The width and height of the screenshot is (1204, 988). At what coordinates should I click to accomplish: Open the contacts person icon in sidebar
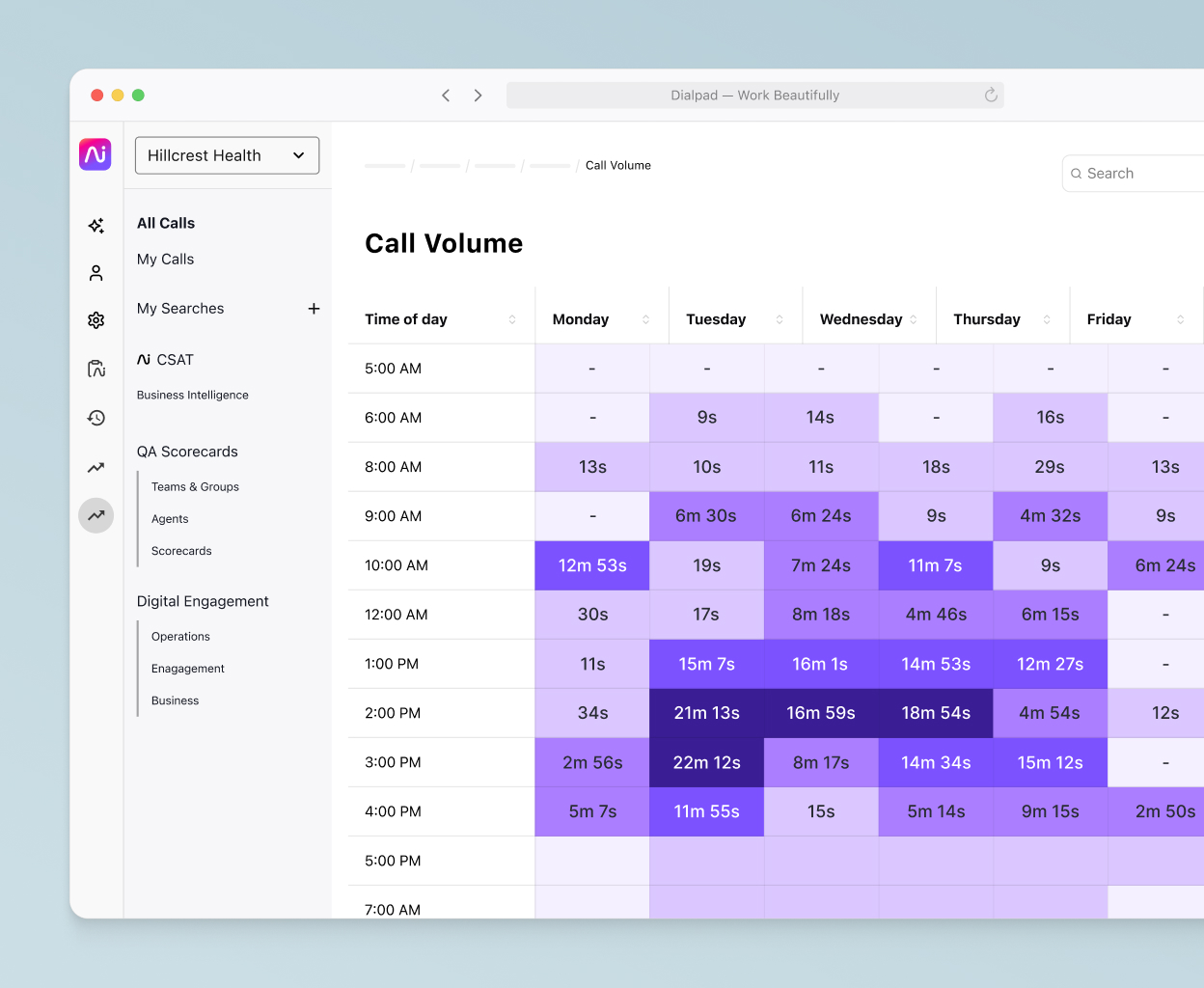(96, 272)
